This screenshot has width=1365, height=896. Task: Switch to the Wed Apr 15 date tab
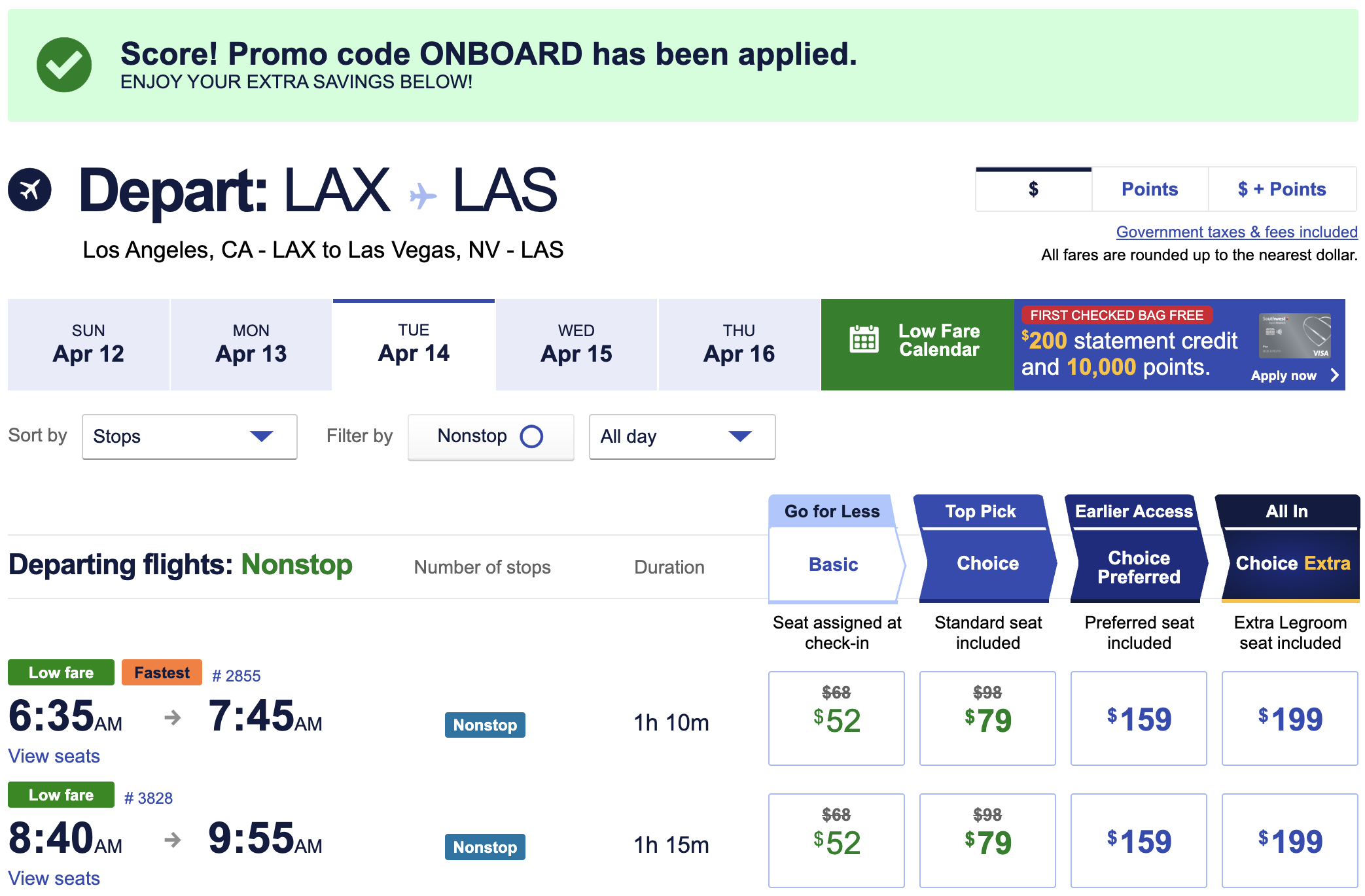(x=576, y=344)
